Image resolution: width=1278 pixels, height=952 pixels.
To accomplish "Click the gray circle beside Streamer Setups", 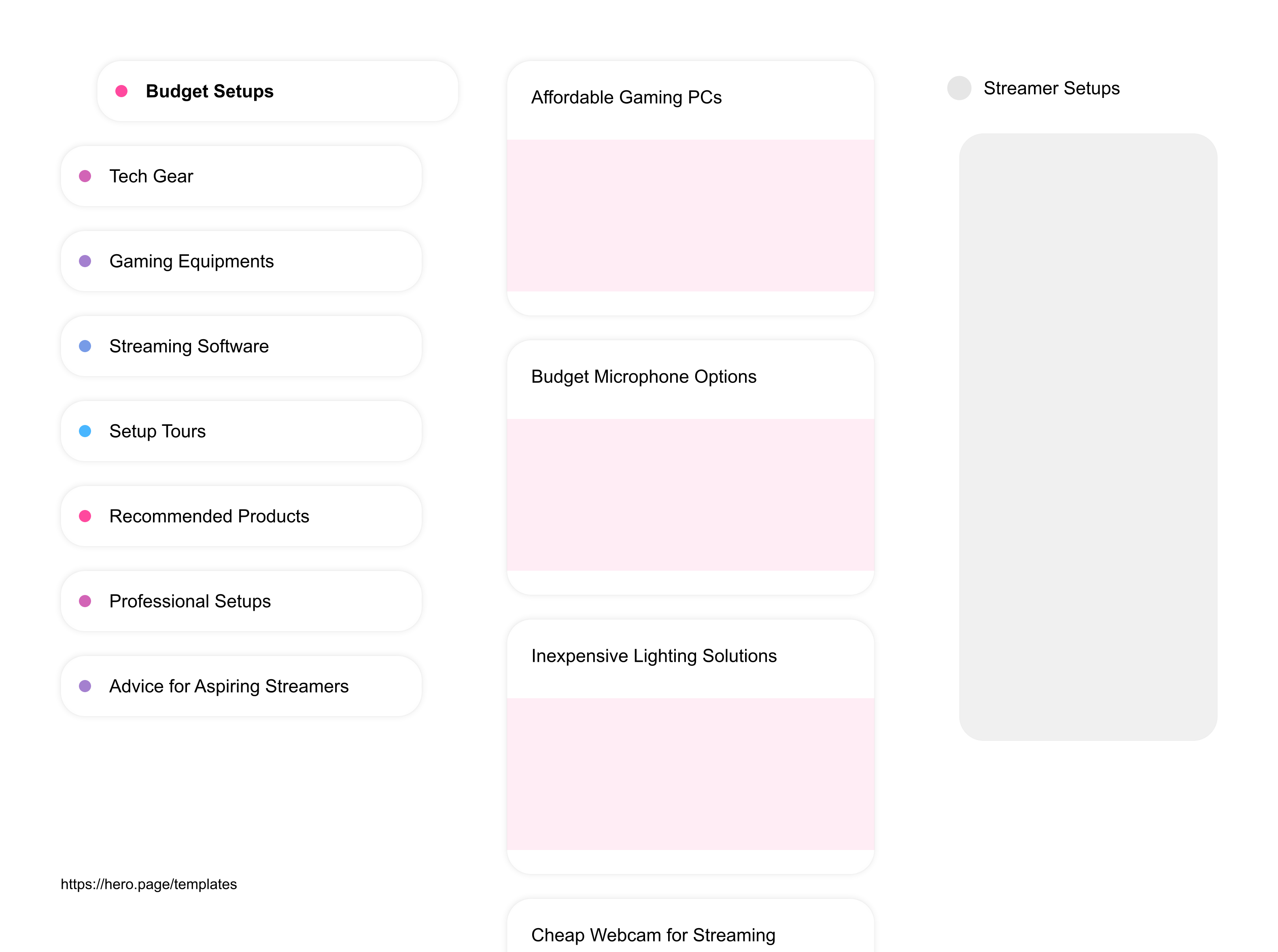I will tap(960, 88).
